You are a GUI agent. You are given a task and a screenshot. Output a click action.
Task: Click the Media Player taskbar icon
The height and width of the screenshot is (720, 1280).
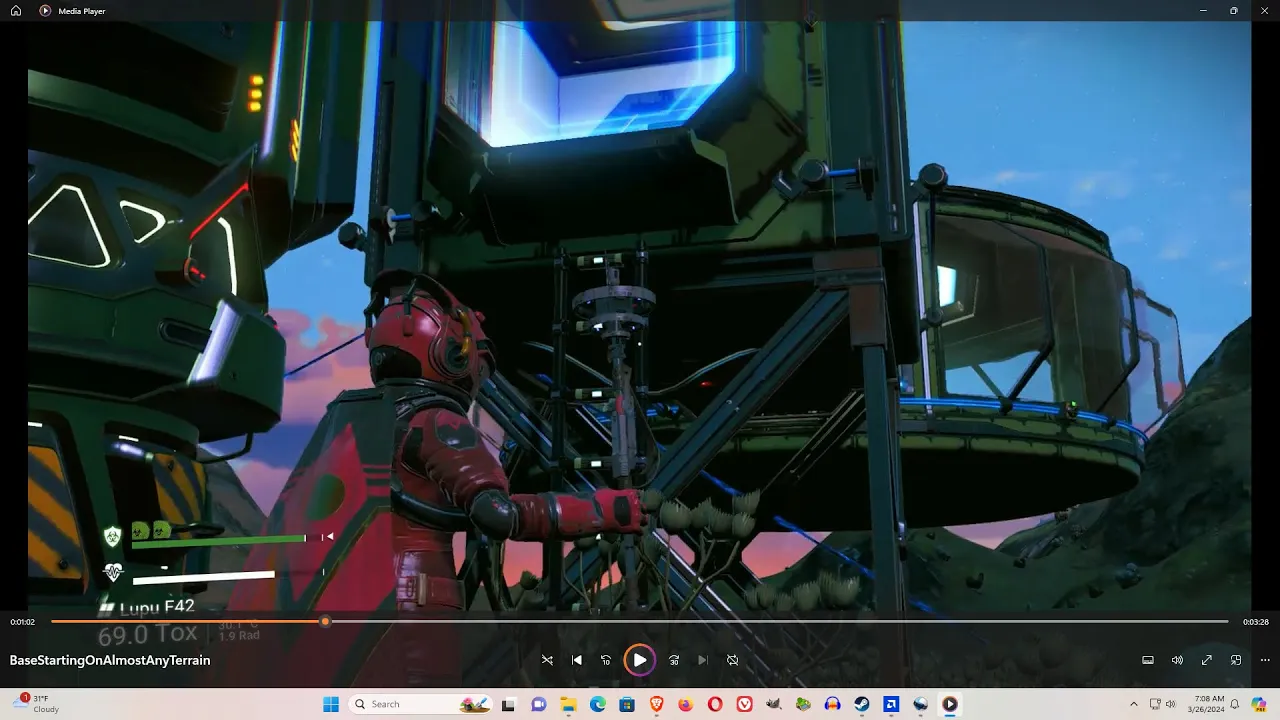pyautogui.click(x=949, y=704)
